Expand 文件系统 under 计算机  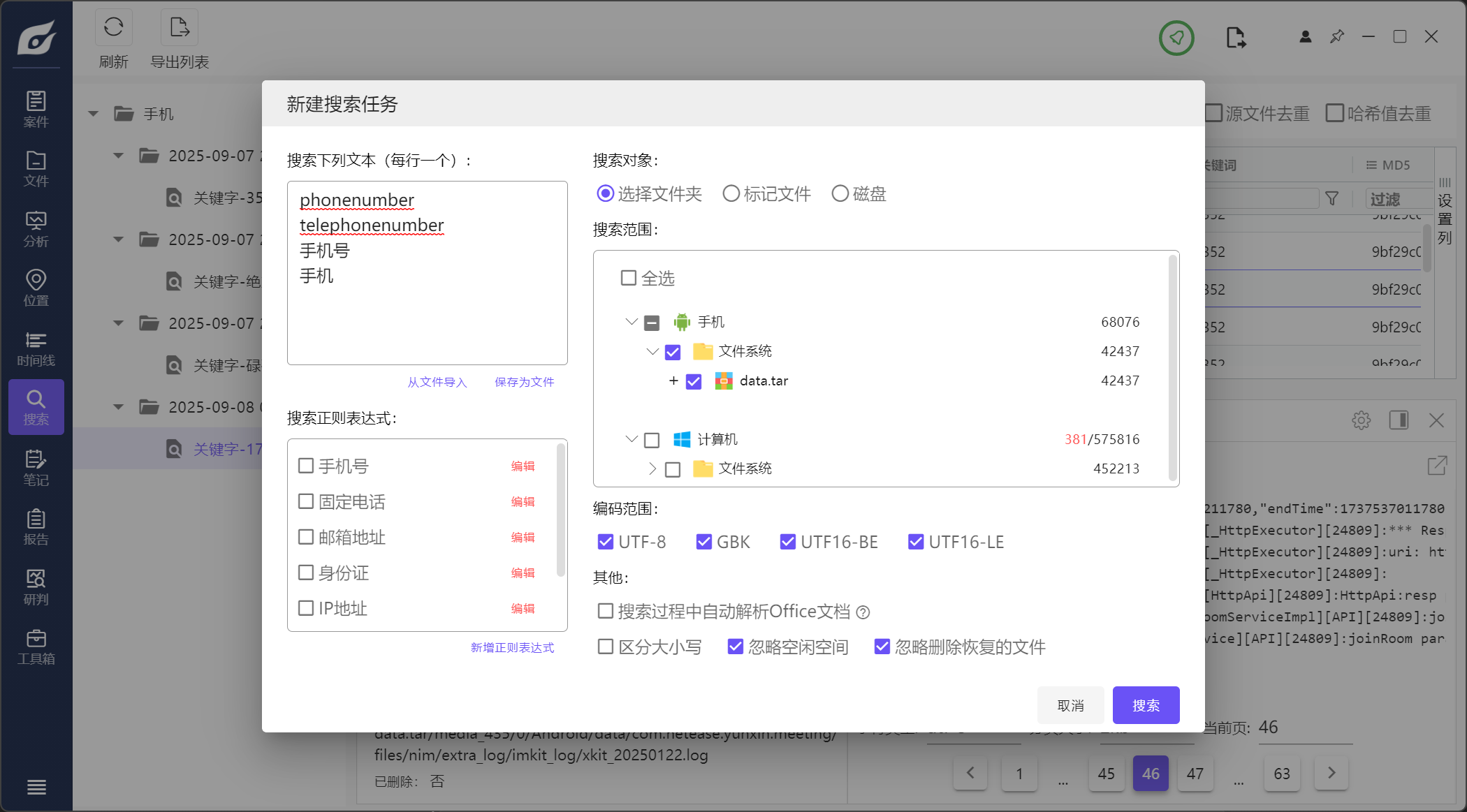pos(652,468)
